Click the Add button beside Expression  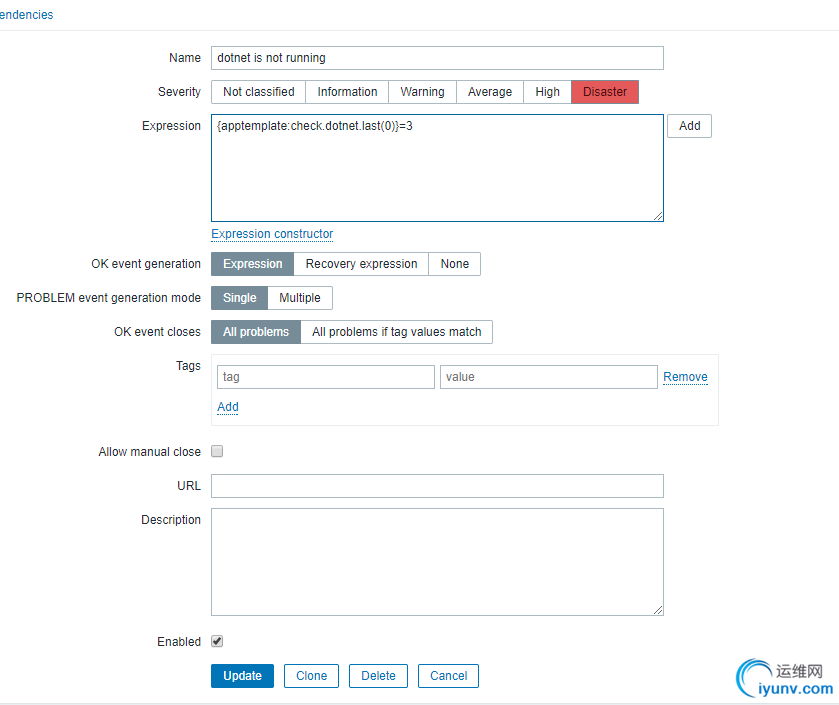tap(689, 126)
